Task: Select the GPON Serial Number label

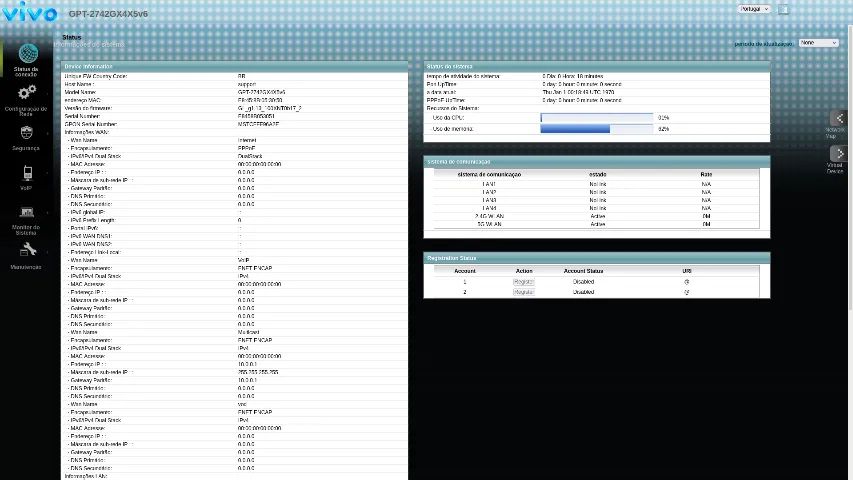Action: point(91,124)
